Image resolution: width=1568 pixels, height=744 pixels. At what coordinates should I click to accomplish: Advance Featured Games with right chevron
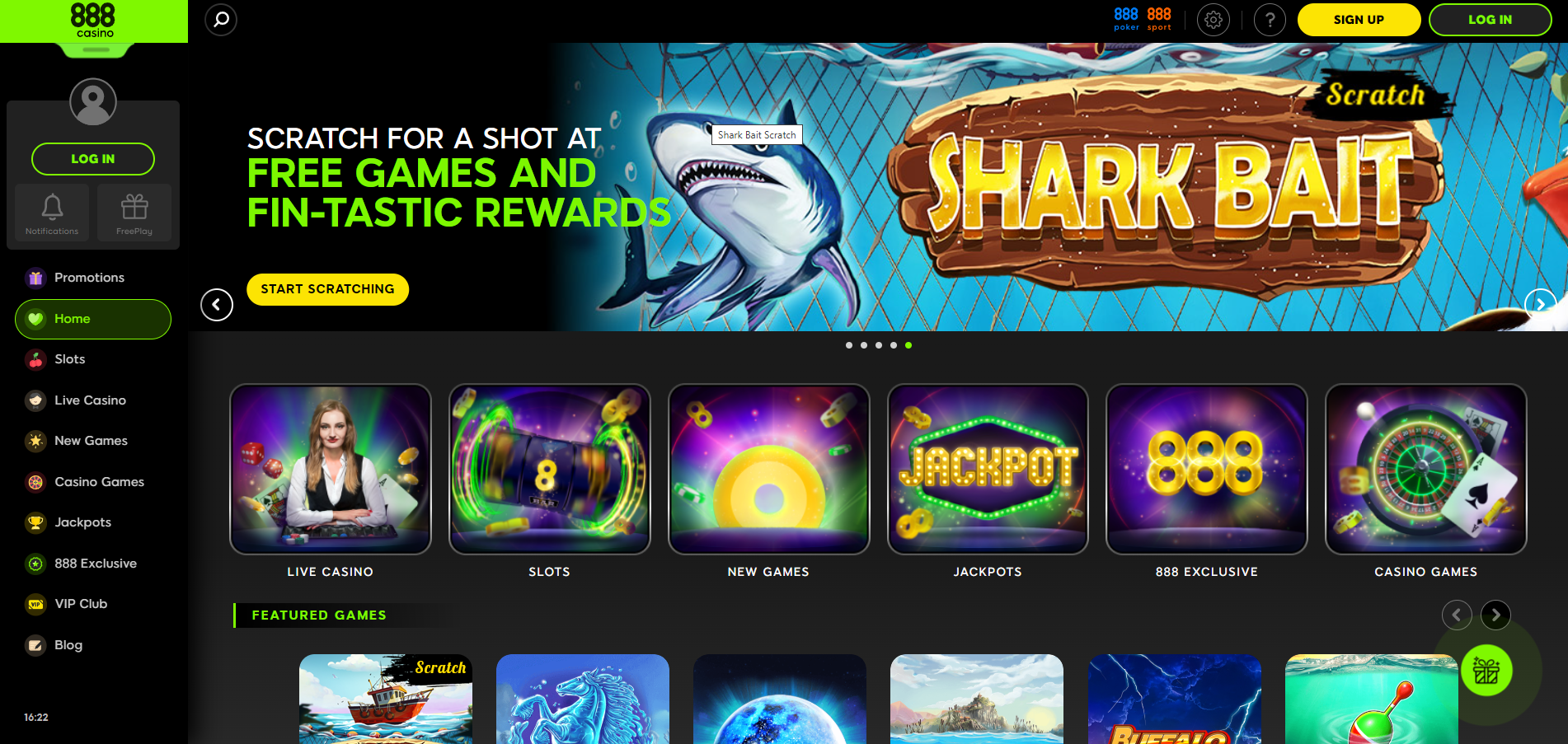(x=1495, y=615)
